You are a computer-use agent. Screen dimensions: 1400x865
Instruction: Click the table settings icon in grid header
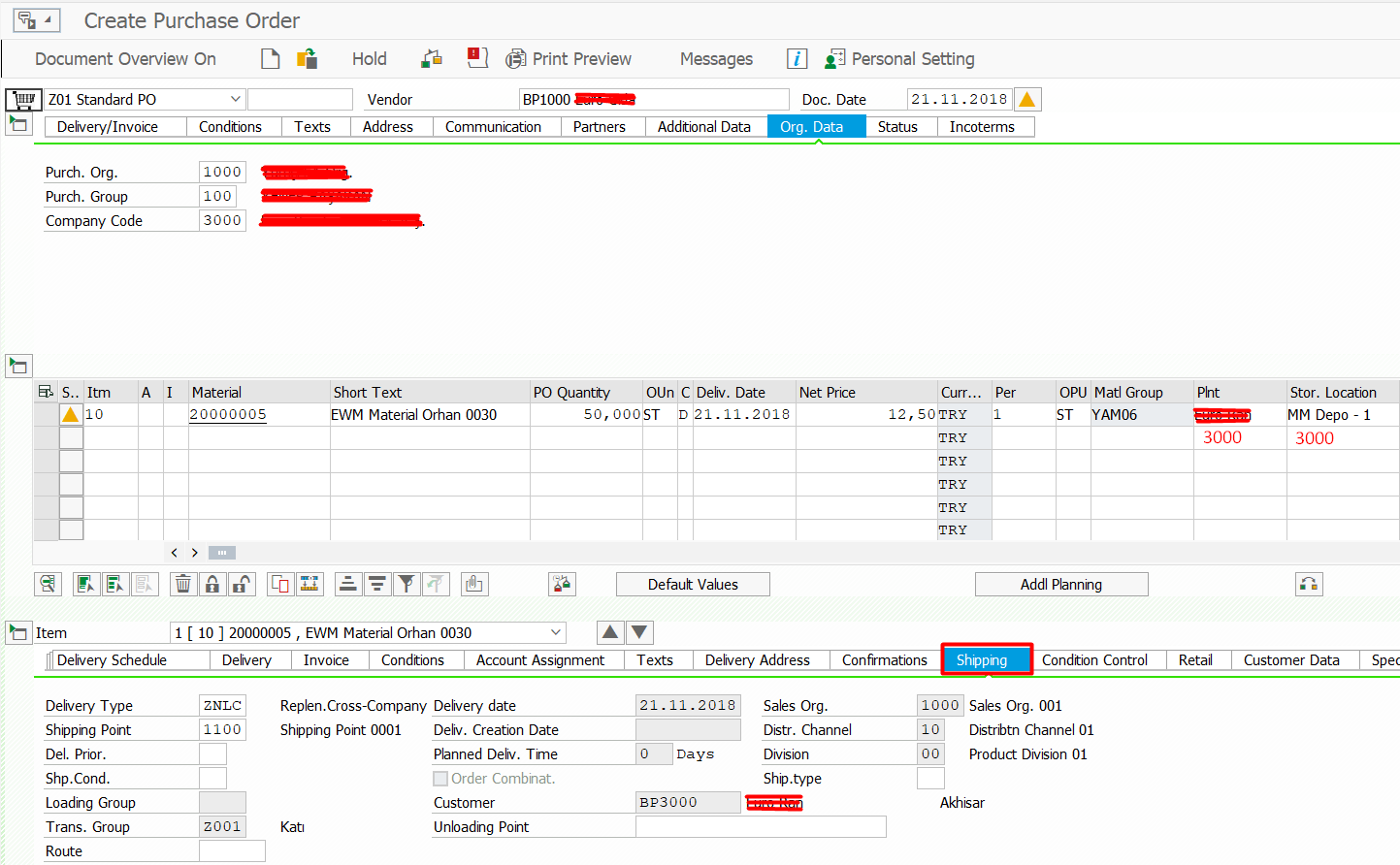46,392
